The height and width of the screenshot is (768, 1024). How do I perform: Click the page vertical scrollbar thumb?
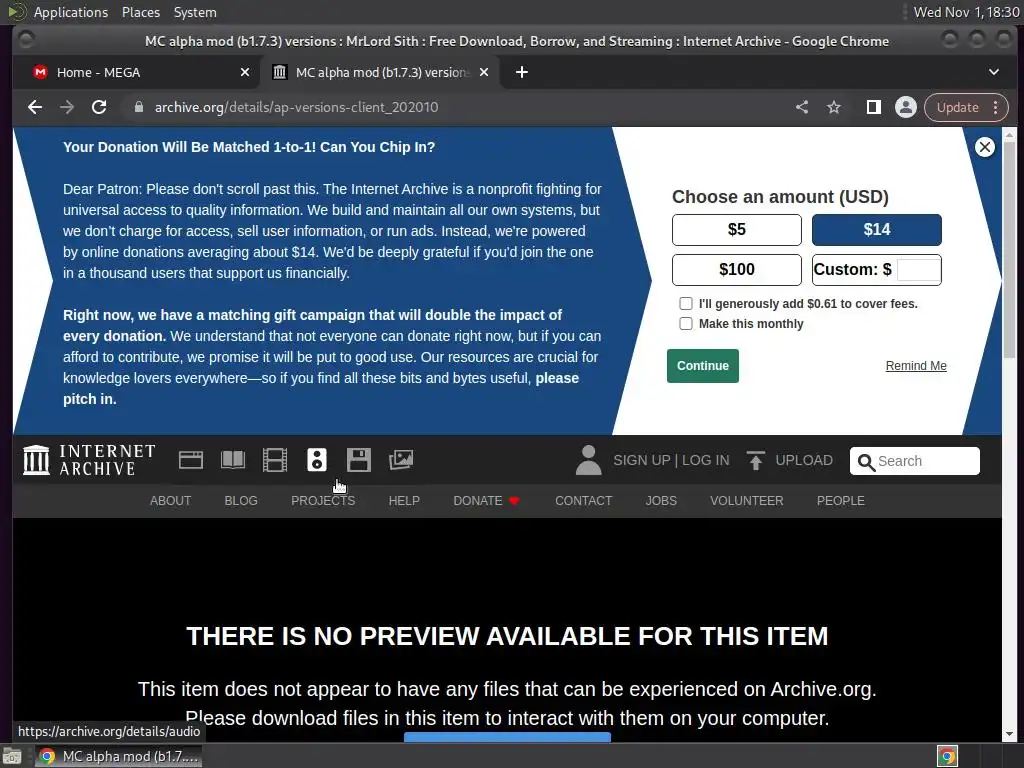(x=1009, y=249)
